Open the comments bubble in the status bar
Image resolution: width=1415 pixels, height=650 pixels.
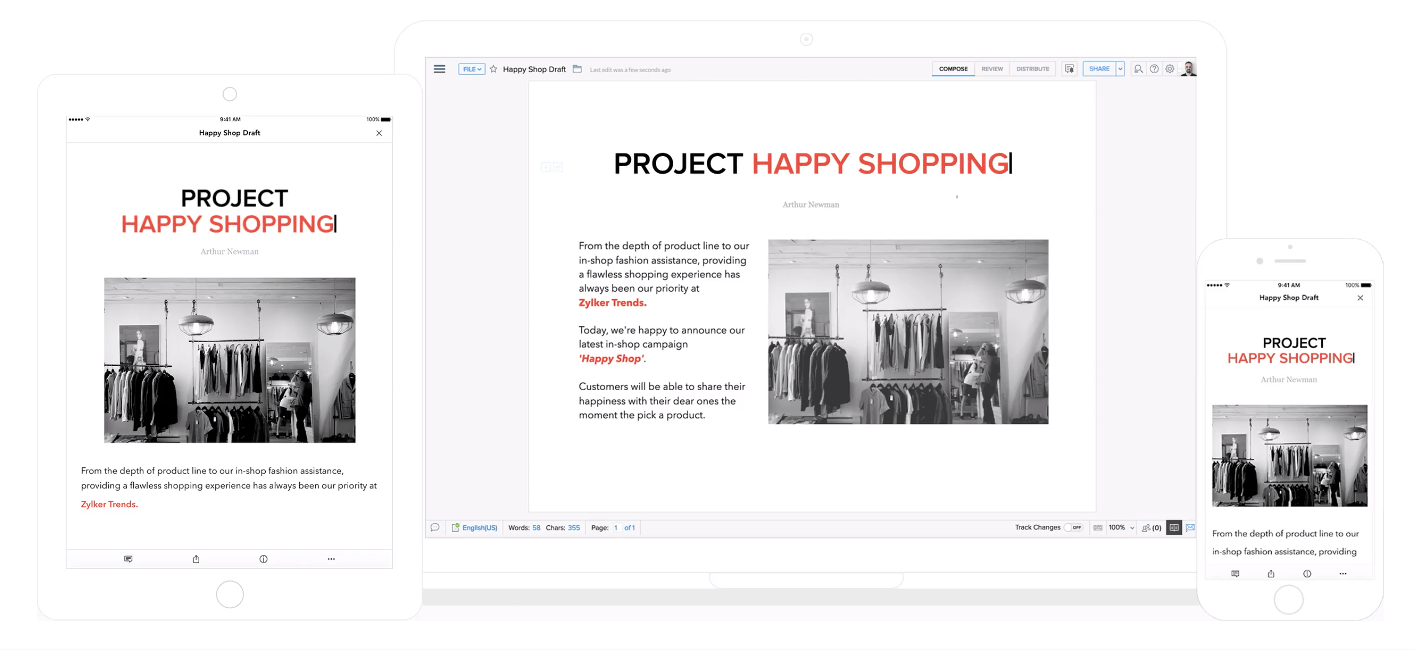(x=435, y=527)
